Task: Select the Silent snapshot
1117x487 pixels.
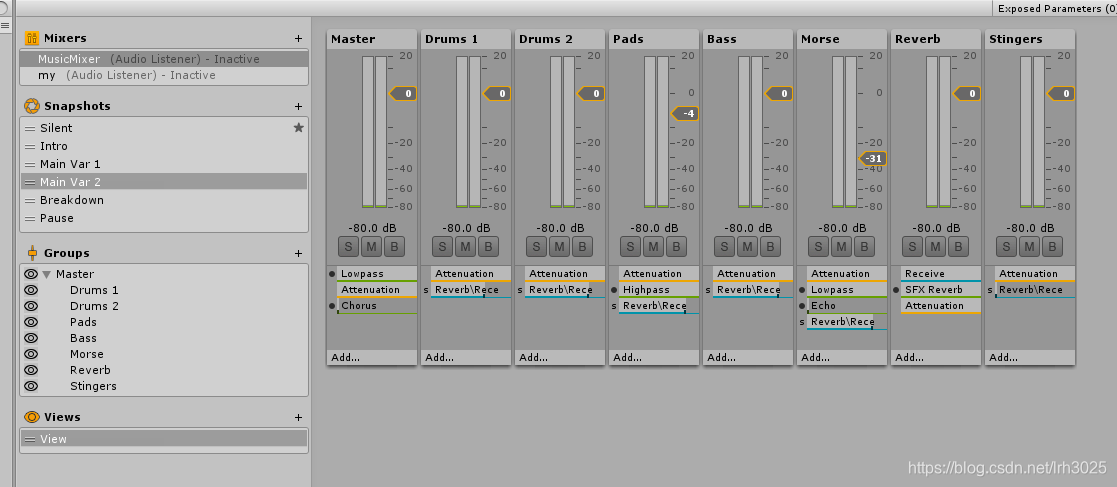Action: point(165,128)
